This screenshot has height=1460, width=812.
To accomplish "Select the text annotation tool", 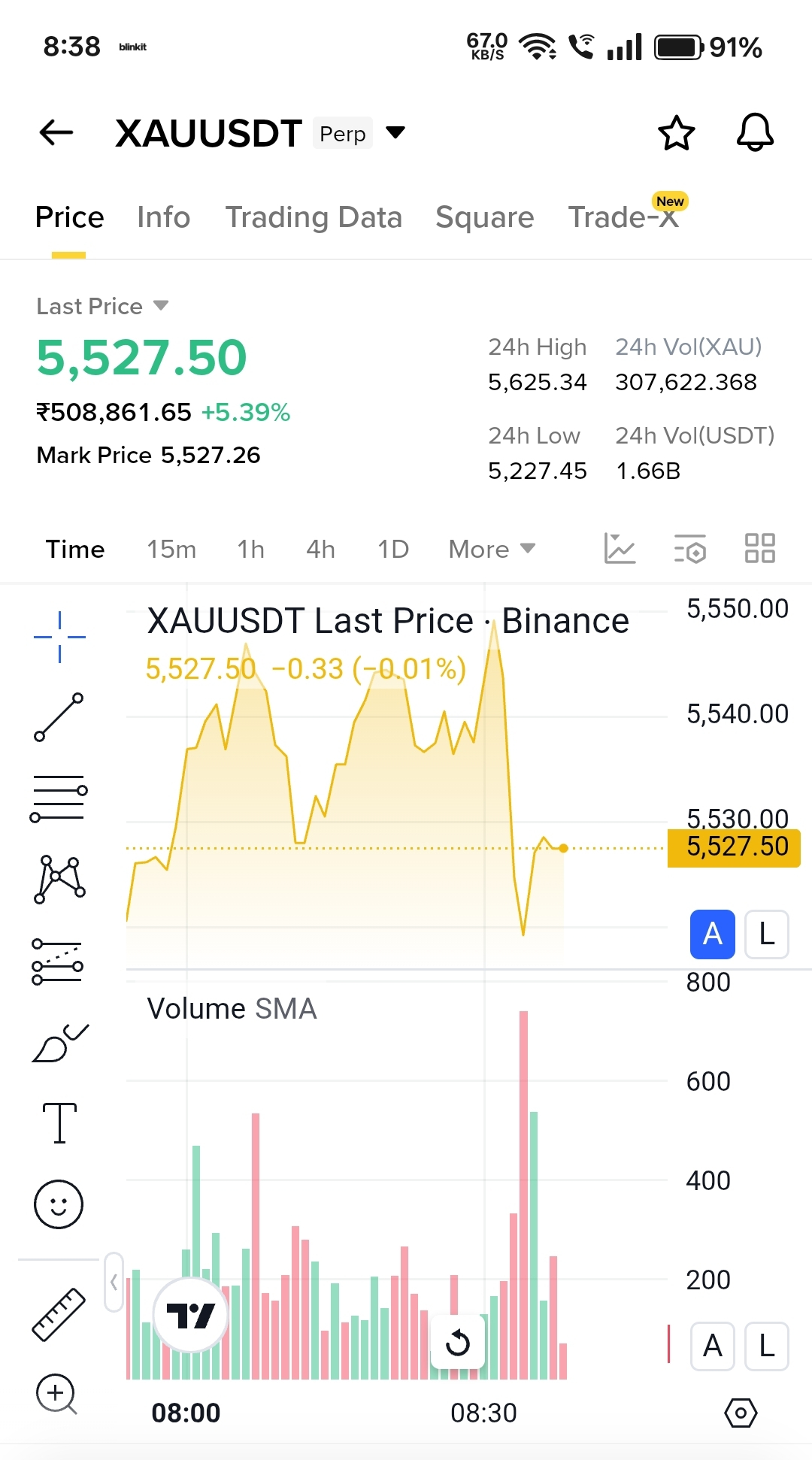I will point(59,1123).
